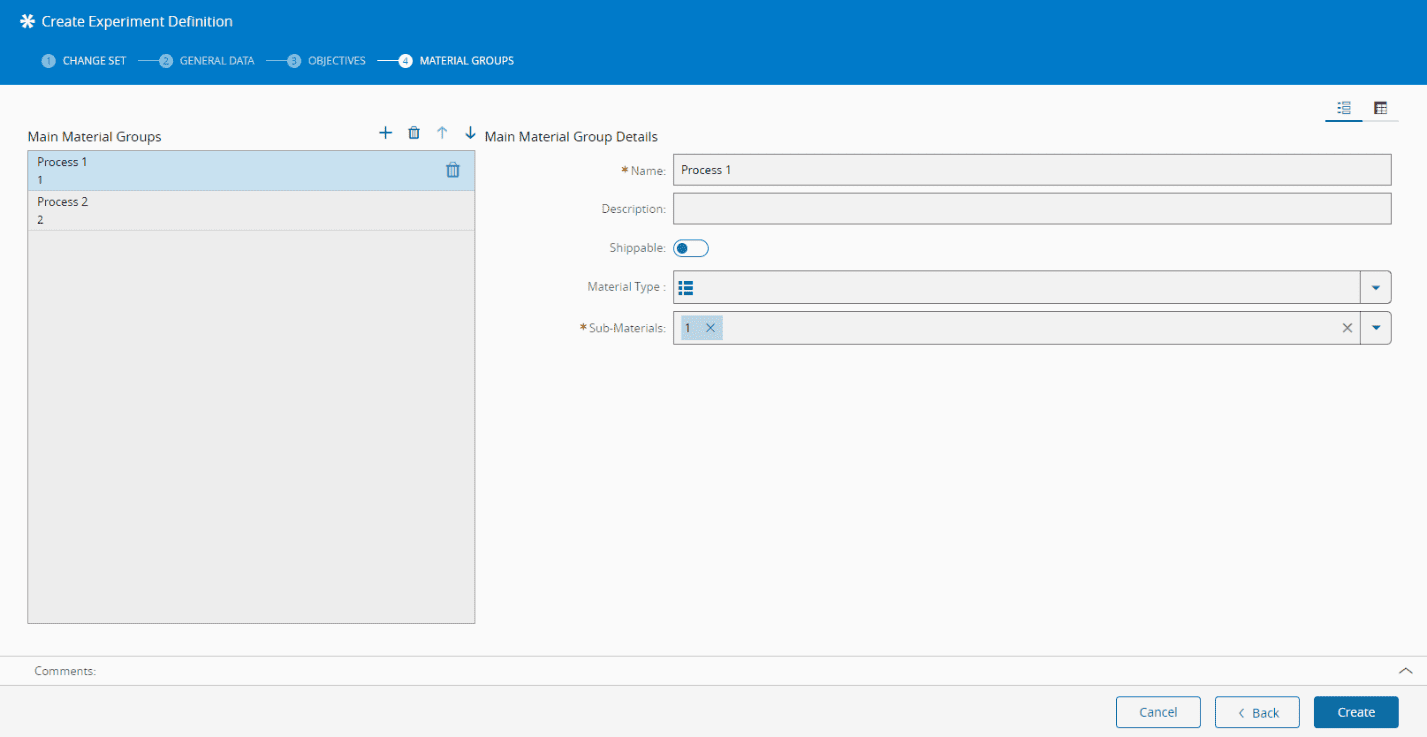Collapse the Comments section

pos(1405,671)
